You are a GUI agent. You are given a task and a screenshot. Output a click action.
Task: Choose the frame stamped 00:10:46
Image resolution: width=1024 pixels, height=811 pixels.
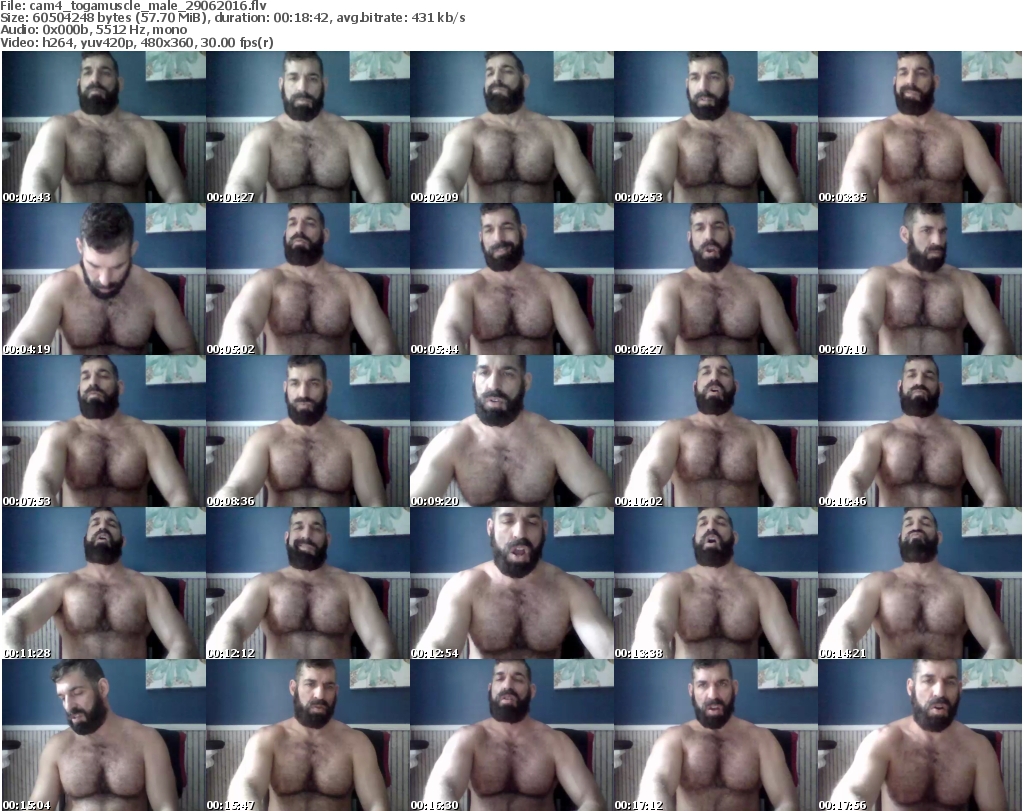pyautogui.click(x=920, y=431)
